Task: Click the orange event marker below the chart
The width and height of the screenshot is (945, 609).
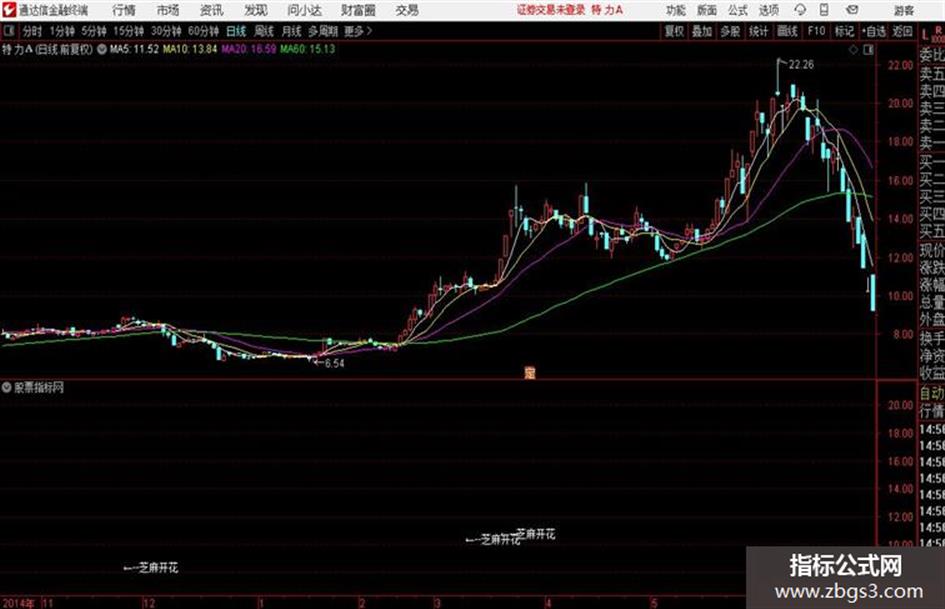Action: pyautogui.click(x=530, y=373)
